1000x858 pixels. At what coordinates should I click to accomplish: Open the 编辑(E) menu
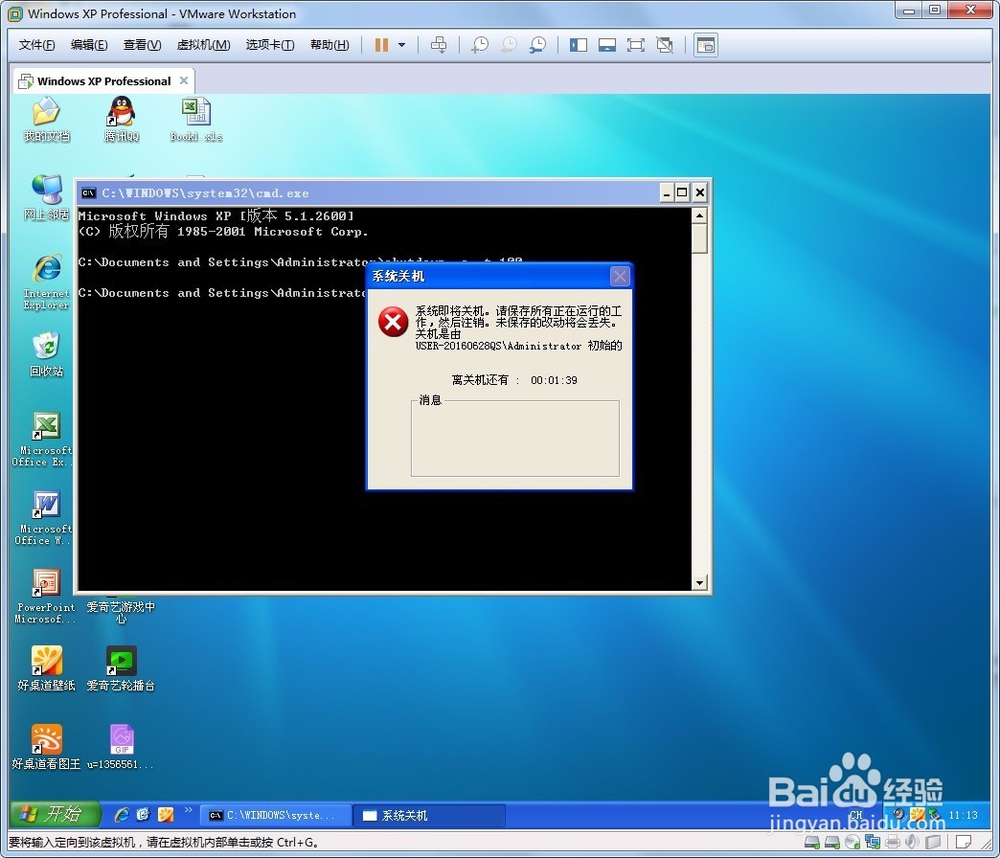[x=89, y=45]
